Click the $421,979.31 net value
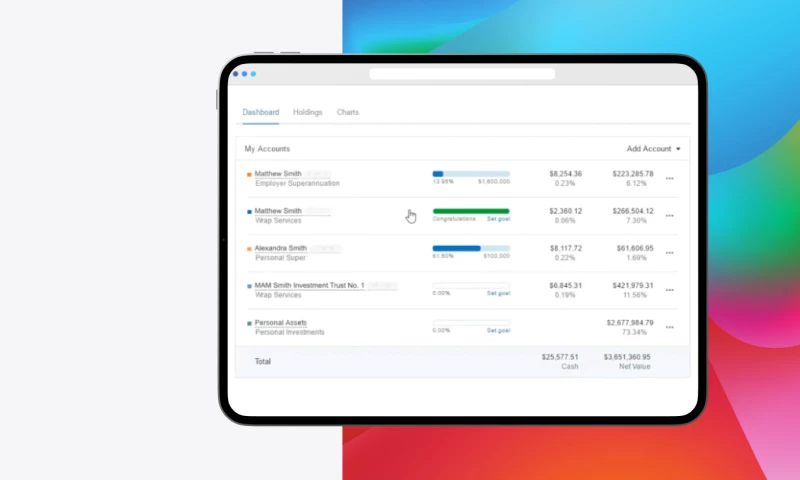The height and width of the screenshot is (480, 800). [x=633, y=286]
